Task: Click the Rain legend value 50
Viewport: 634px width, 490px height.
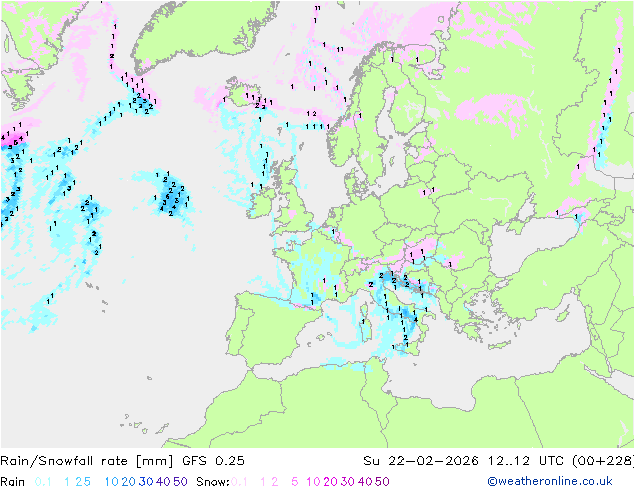Action: [x=180, y=482]
